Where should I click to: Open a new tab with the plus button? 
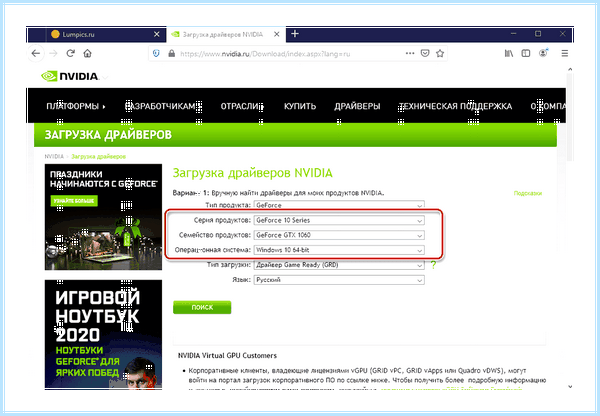tap(295, 34)
